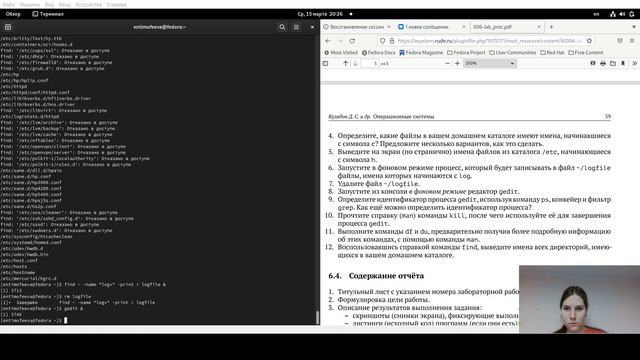Click the volume icon in top bar

click(622, 14)
